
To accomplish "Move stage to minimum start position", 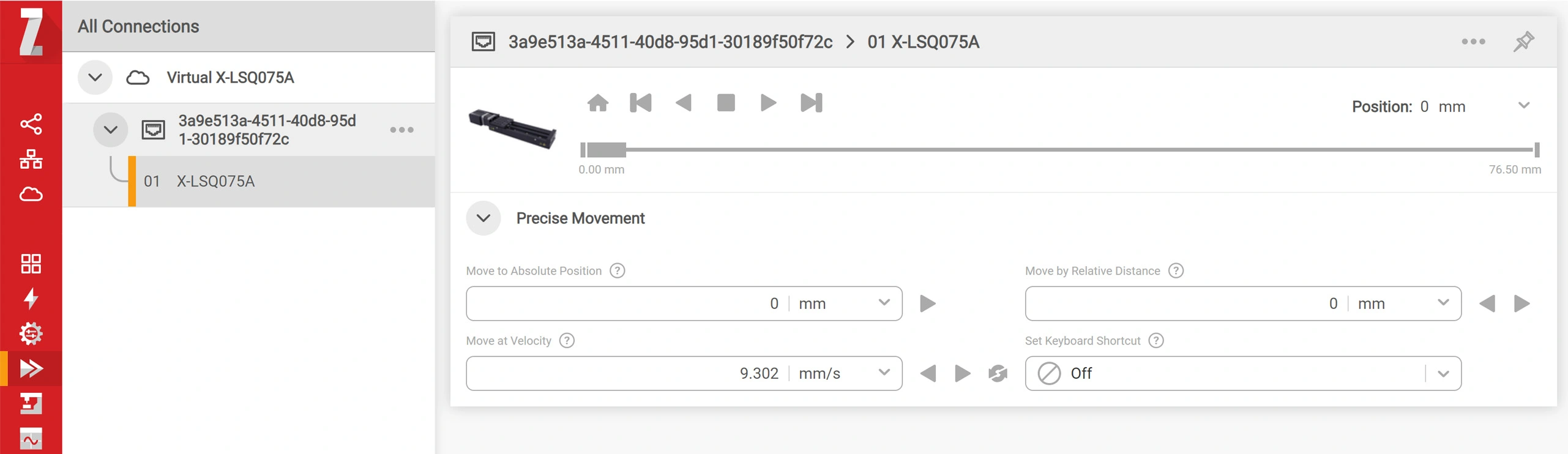I will 640,103.
